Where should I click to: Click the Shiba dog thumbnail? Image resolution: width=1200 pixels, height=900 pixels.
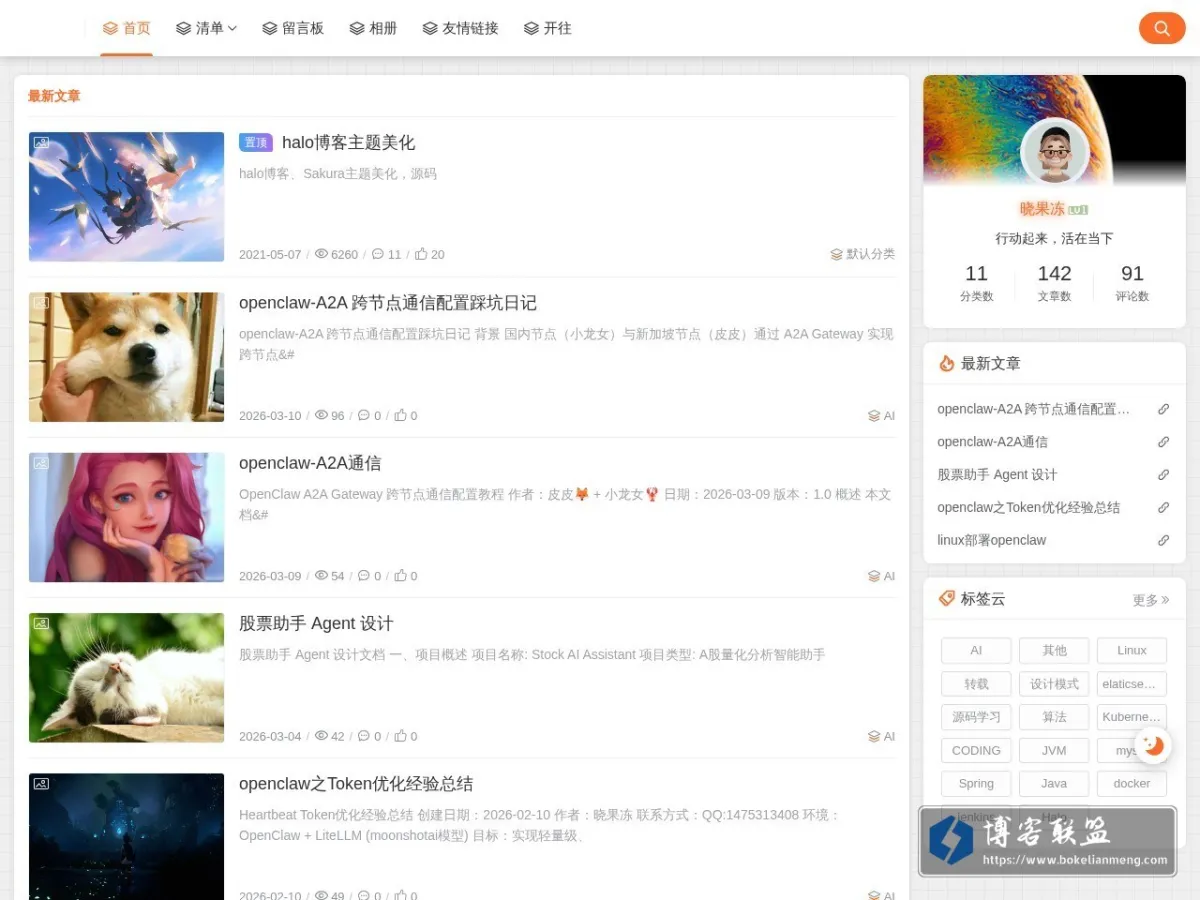(x=126, y=357)
